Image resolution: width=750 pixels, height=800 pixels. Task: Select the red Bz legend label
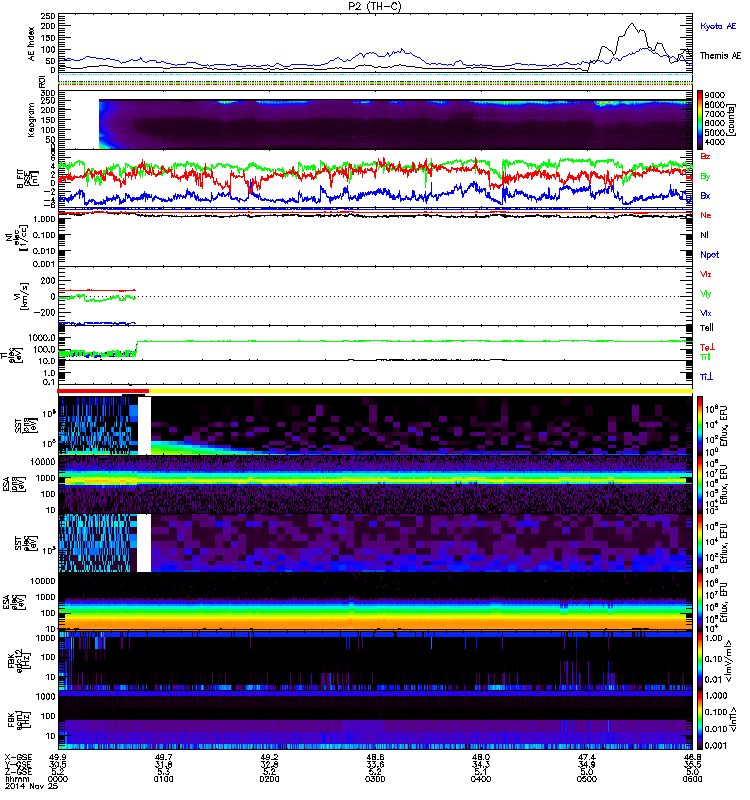(705, 156)
